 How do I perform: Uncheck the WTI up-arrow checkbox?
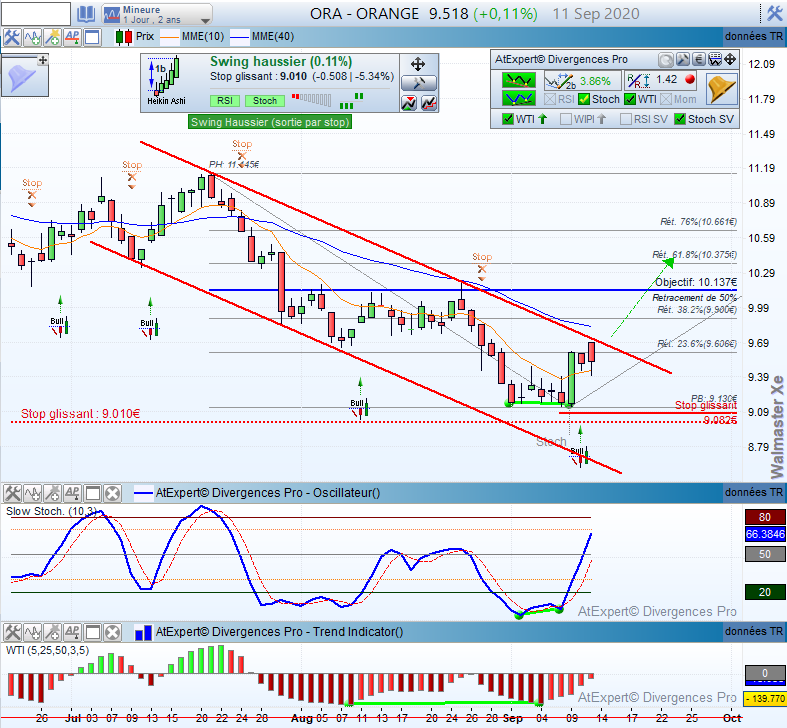click(508, 119)
